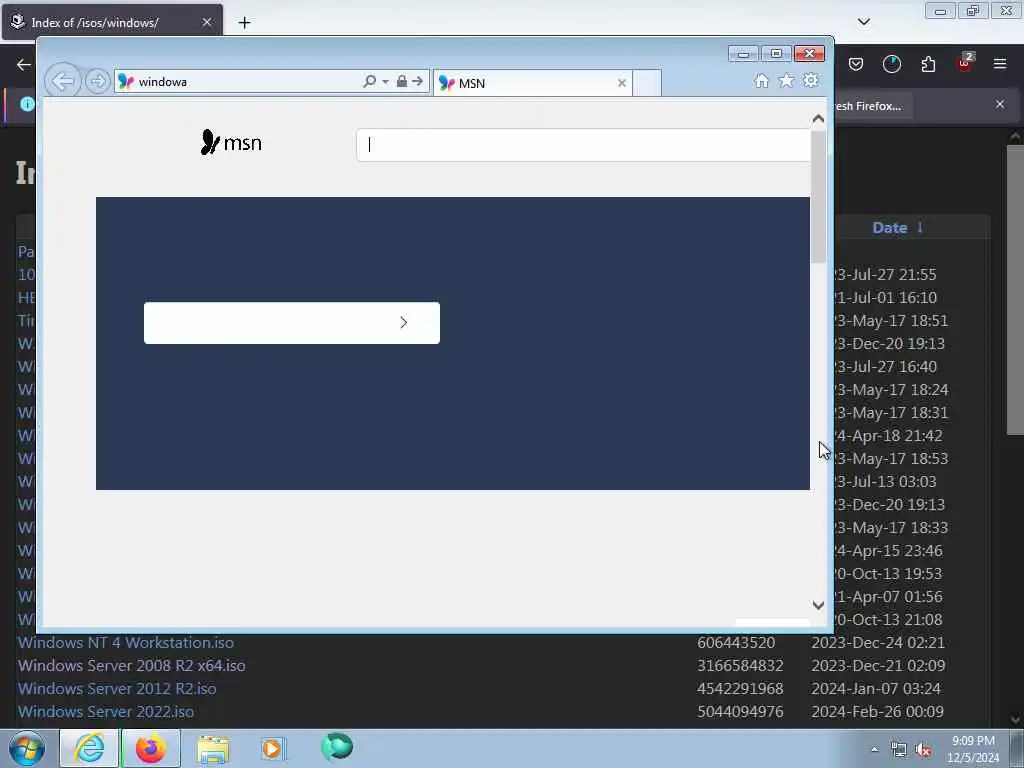Click the Firefox page scroll down arrow
The image size is (1024, 768).
1015,720
